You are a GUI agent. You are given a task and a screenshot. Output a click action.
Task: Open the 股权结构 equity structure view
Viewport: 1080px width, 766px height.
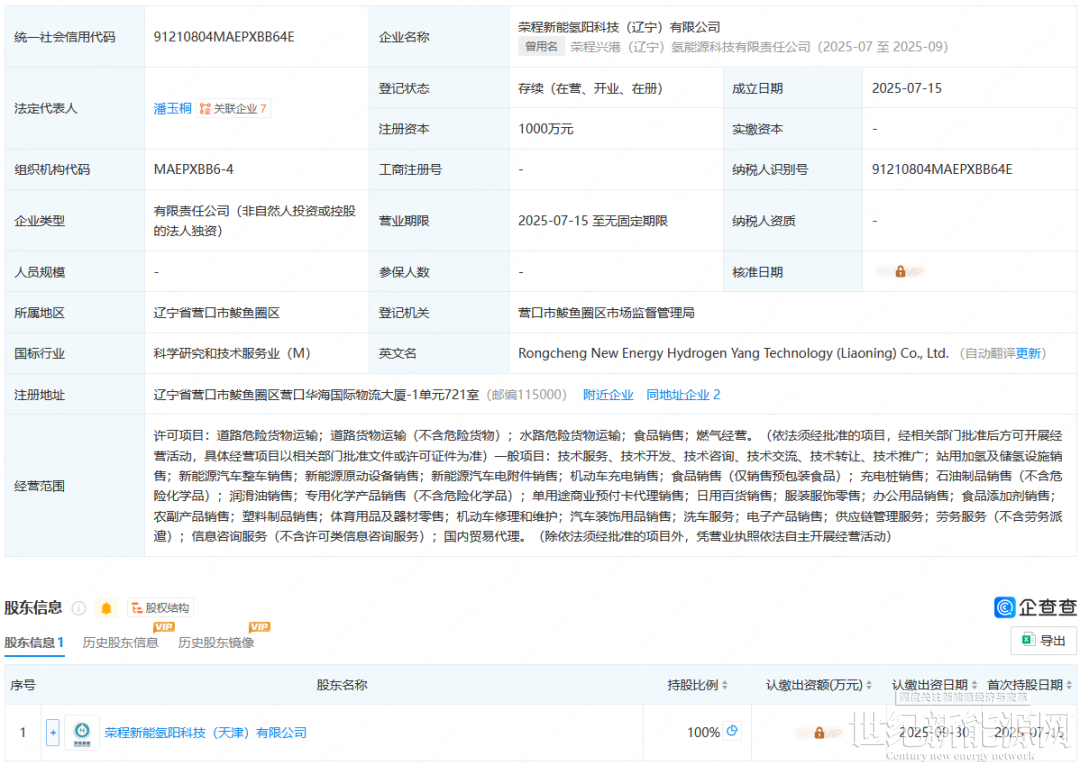(x=159, y=608)
